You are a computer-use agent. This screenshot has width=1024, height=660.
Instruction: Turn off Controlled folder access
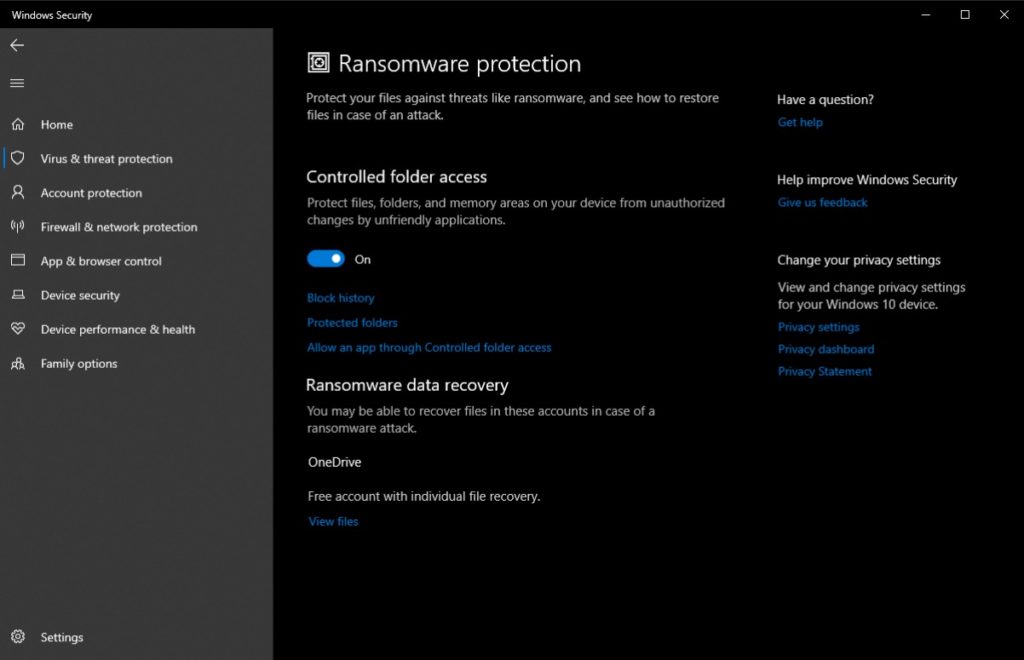pos(325,258)
